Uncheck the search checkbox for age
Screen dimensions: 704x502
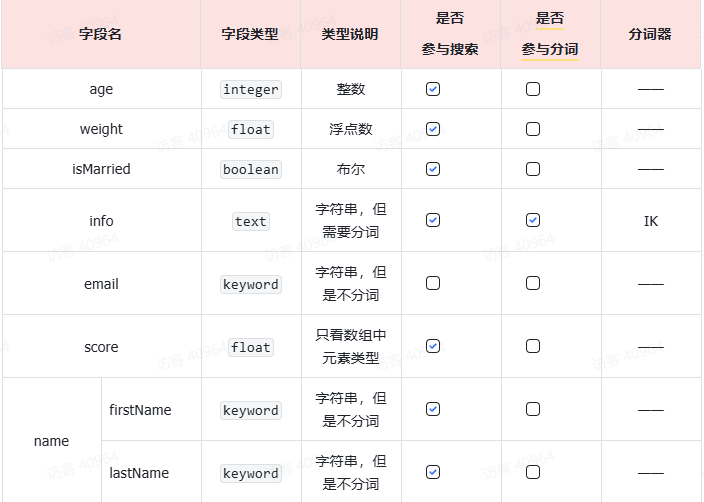pyautogui.click(x=433, y=89)
